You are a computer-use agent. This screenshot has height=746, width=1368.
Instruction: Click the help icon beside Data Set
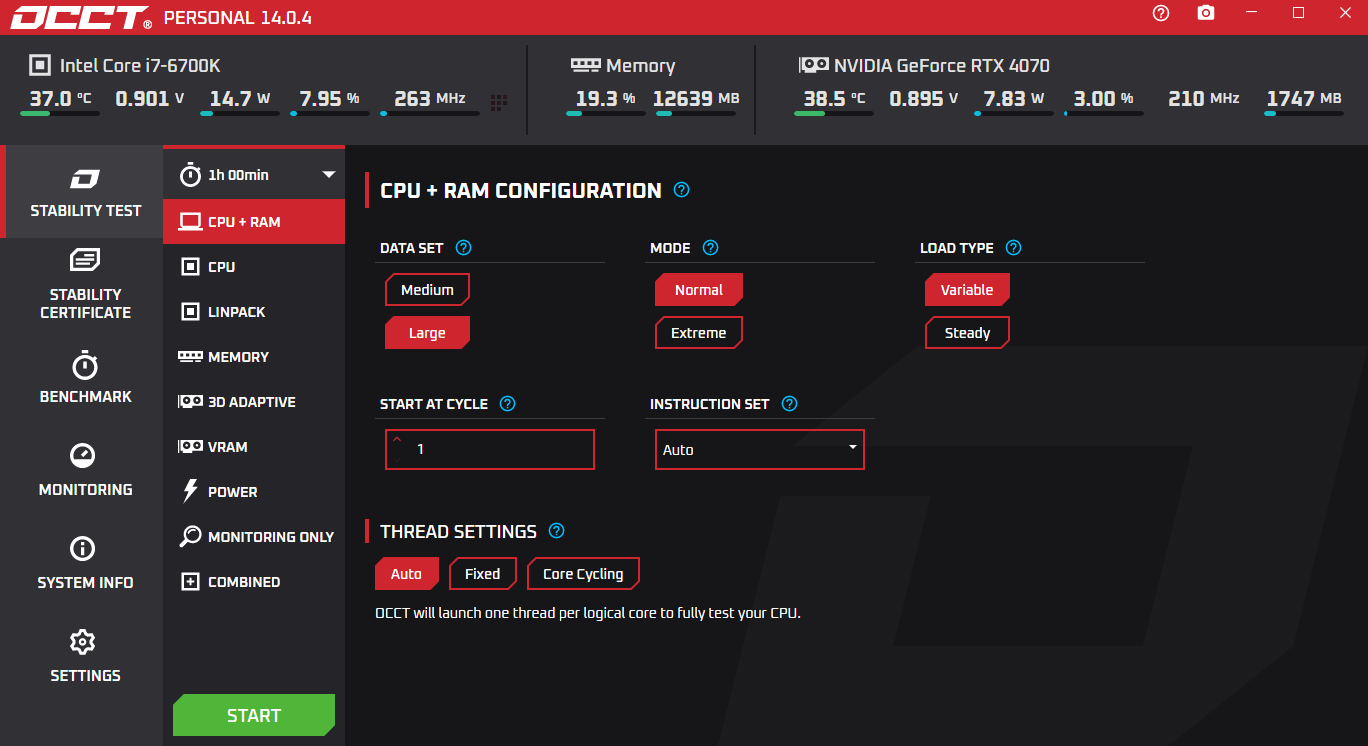[463, 248]
